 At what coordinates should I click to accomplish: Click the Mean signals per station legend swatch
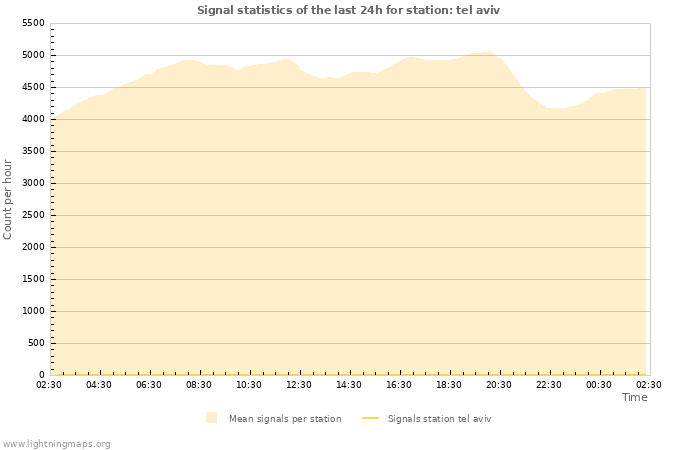[211, 418]
